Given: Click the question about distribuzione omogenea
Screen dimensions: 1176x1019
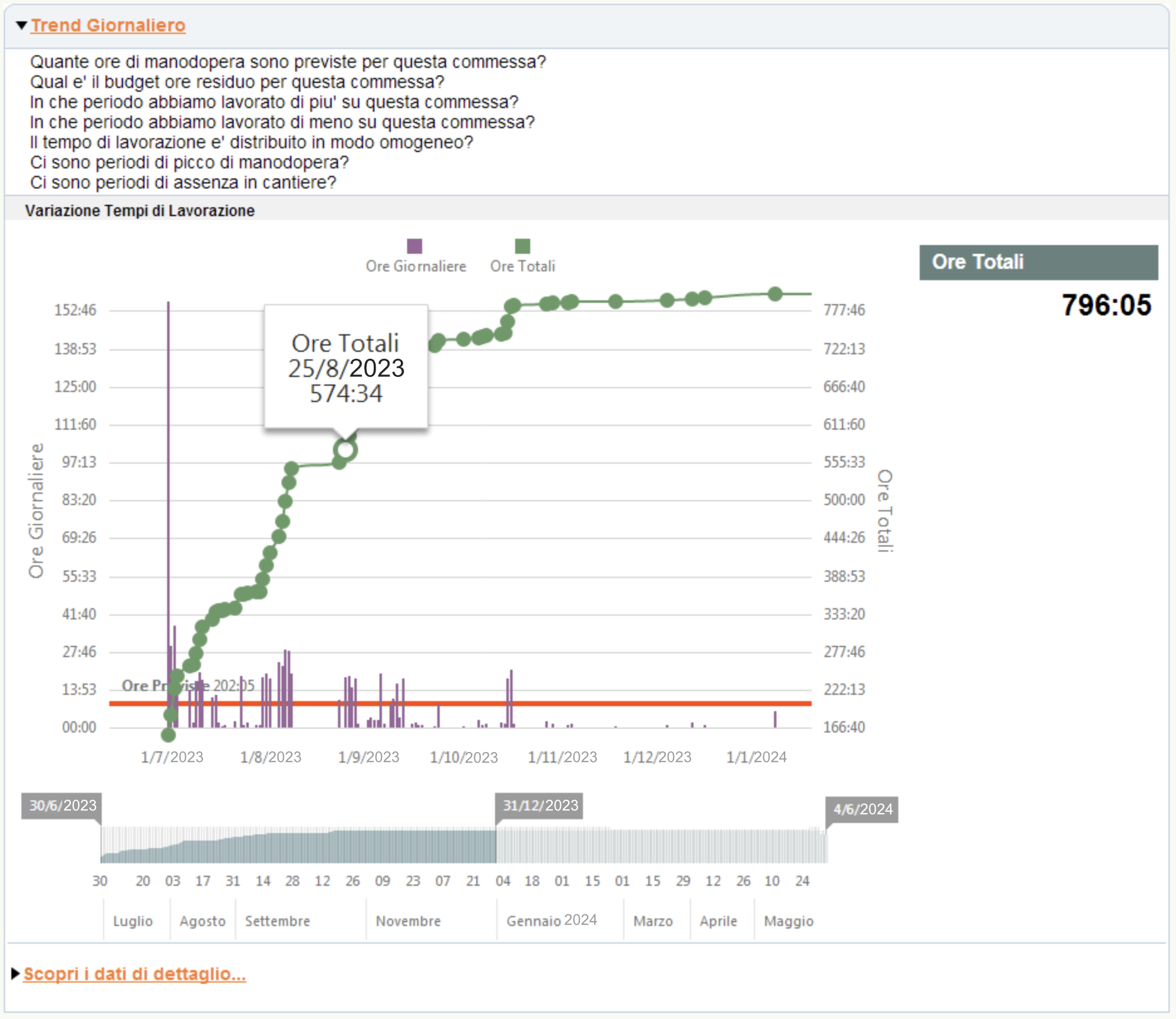Looking at the screenshot, I should point(251,142).
